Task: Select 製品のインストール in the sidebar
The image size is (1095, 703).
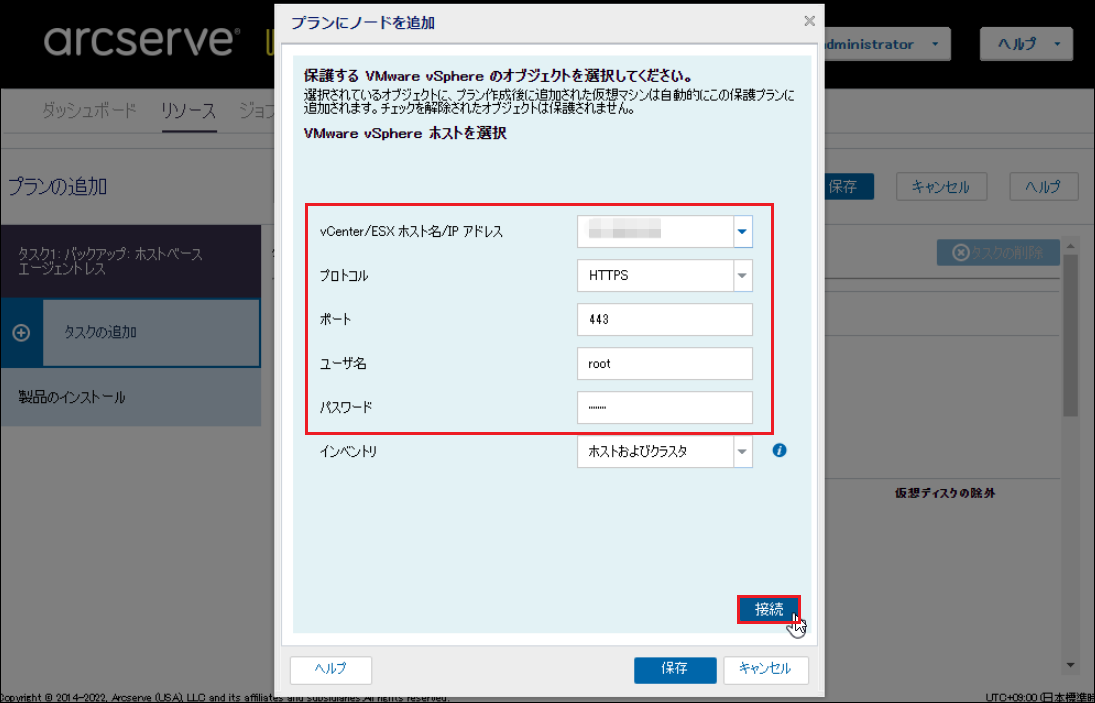Action: coord(72,397)
